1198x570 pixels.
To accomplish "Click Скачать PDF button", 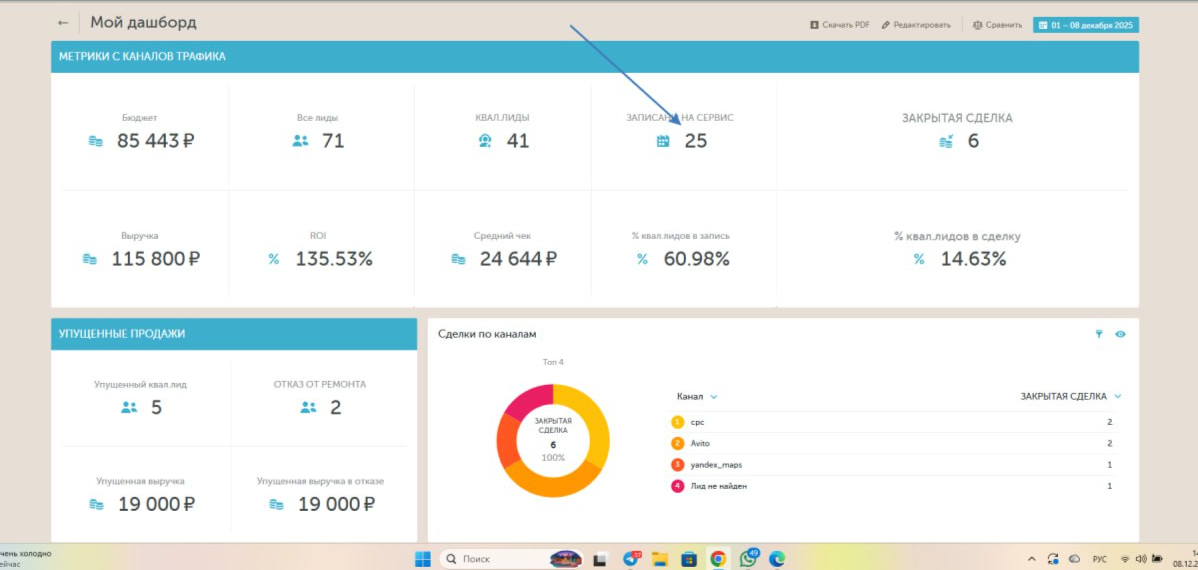I will click(x=840, y=24).
